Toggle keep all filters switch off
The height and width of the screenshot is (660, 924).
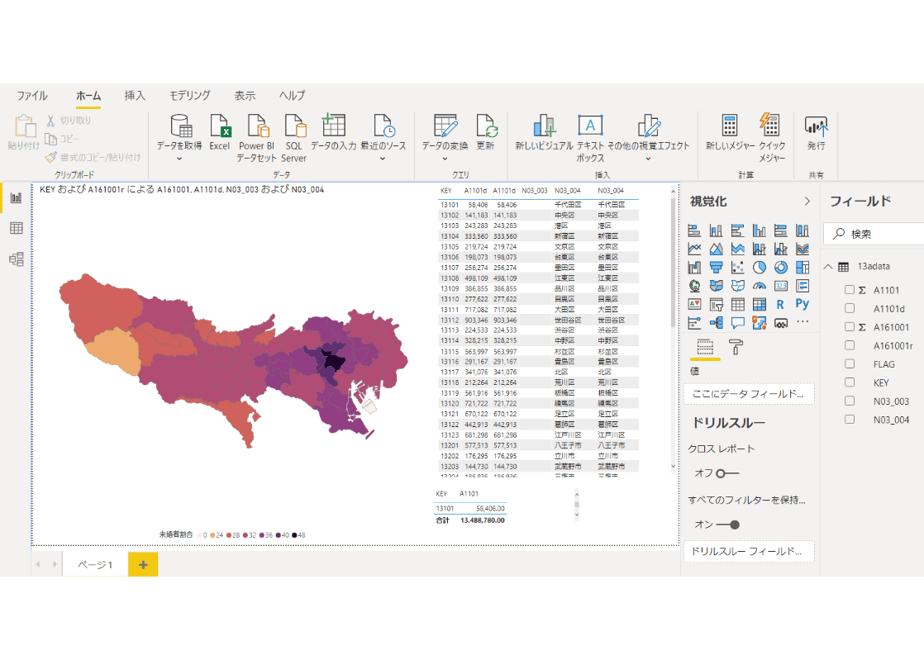tap(728, 524)
